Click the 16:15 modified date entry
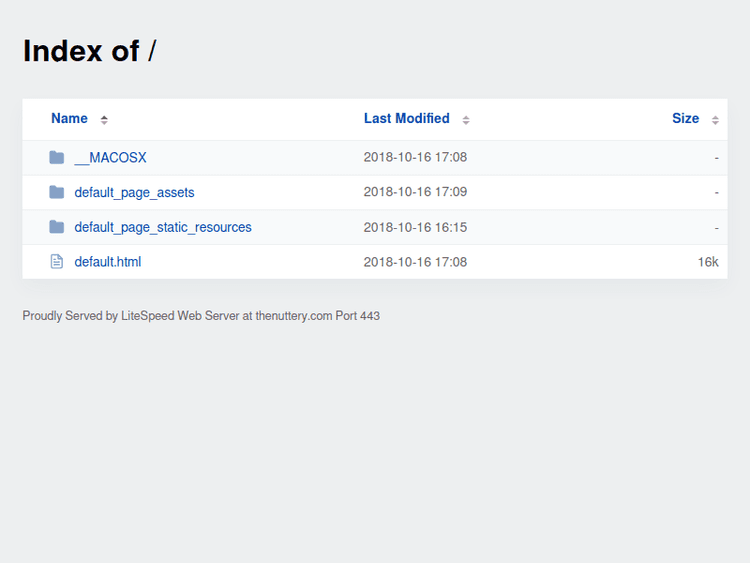This screenshot has height=563, width=750. tap(415, 227)
